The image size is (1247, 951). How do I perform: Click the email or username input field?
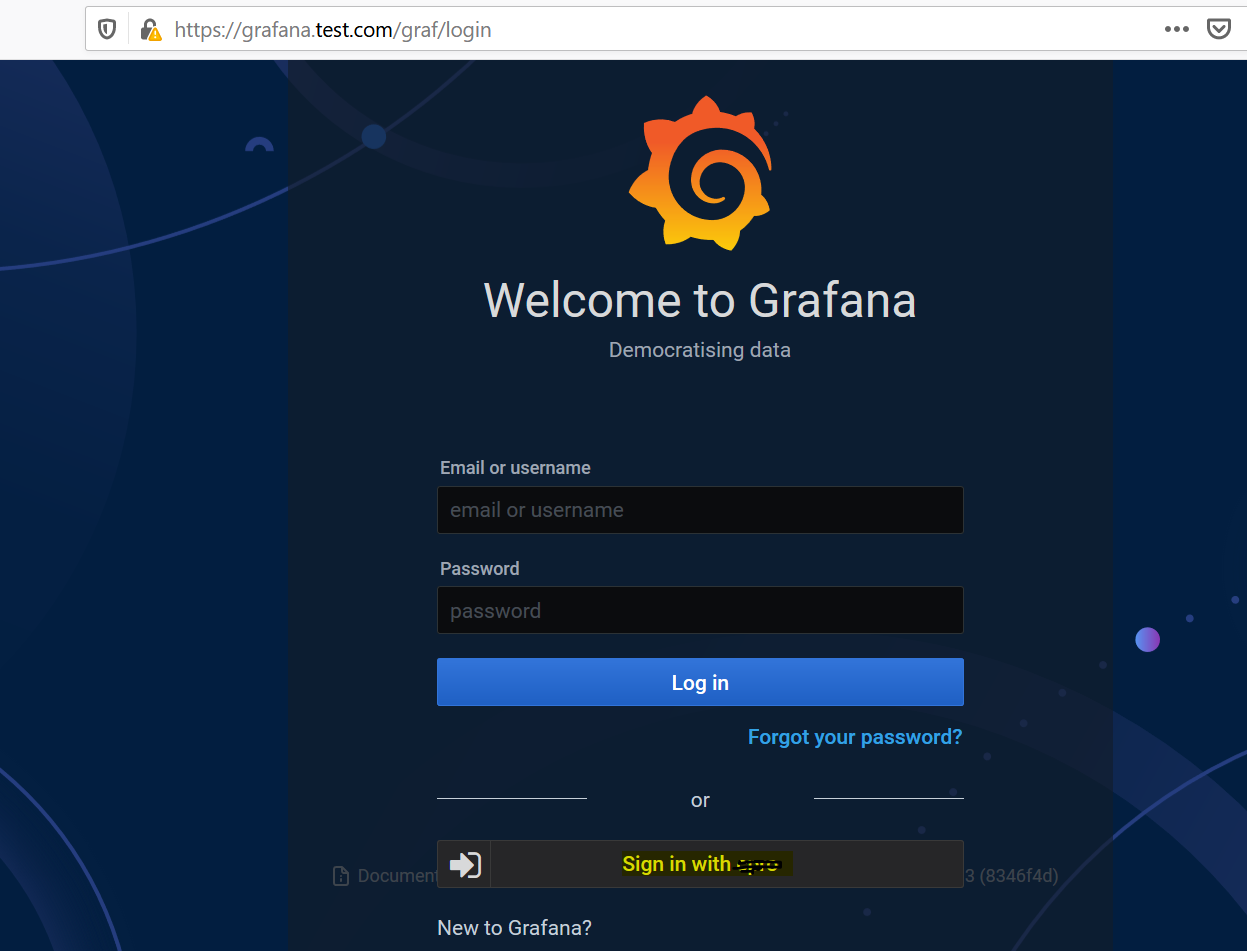(x=700, y=510)
